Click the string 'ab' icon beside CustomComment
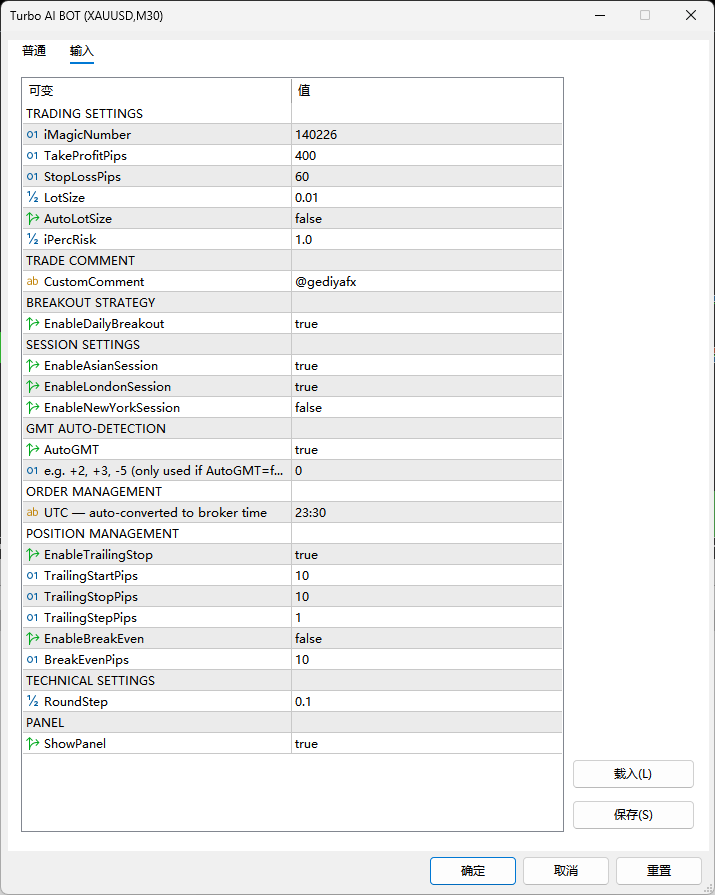 [33, 282]
